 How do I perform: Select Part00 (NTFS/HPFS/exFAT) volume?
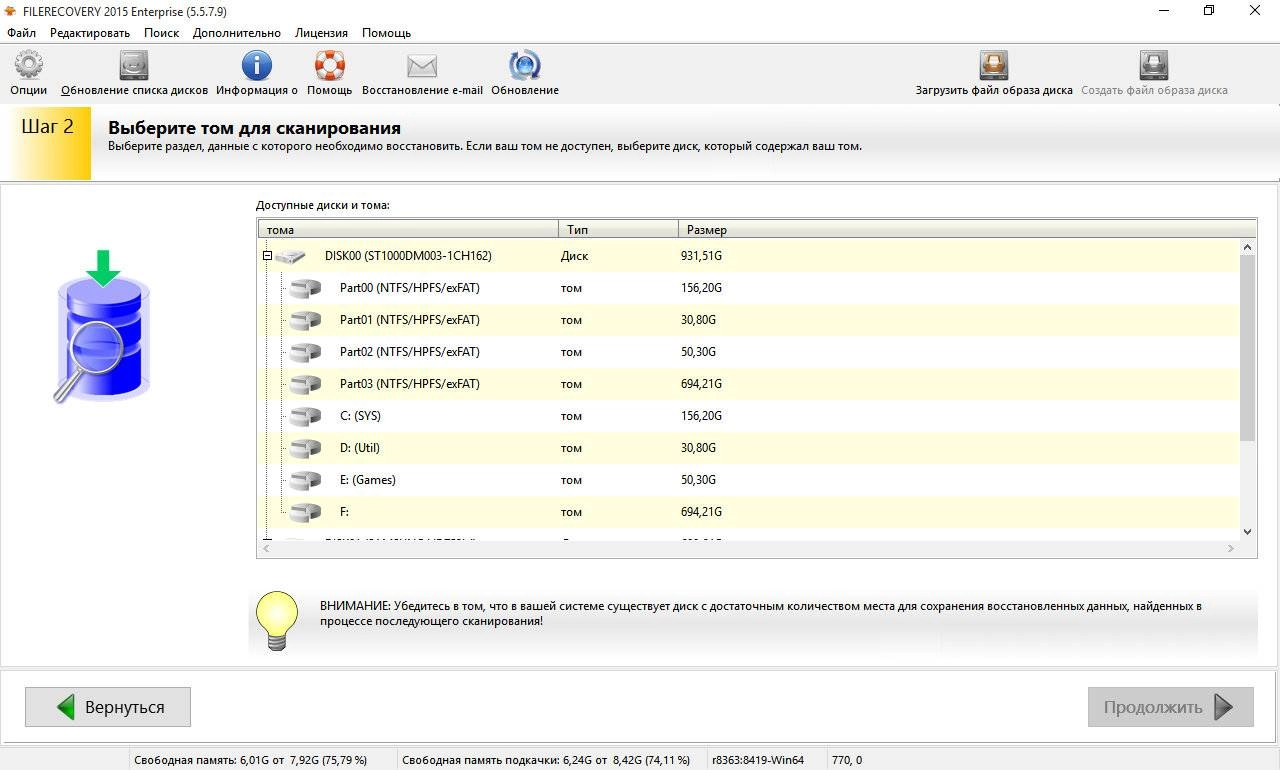[x=748, y=288]
